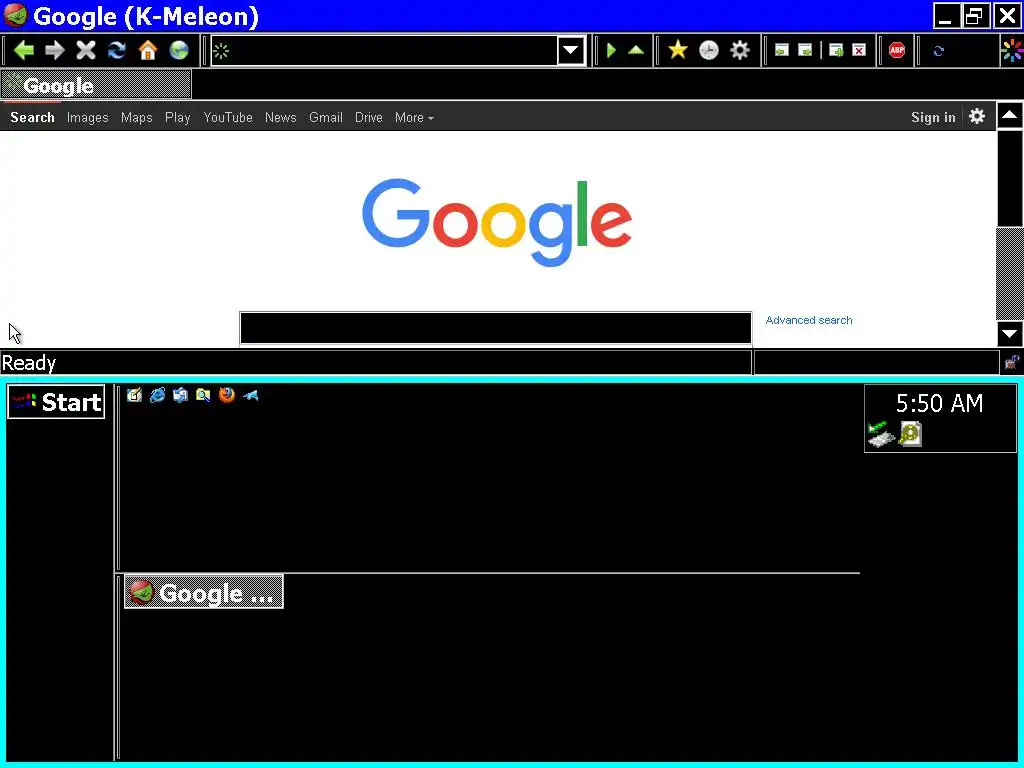Click the Start button
The image size is (1024, 768).
[56, 402]
